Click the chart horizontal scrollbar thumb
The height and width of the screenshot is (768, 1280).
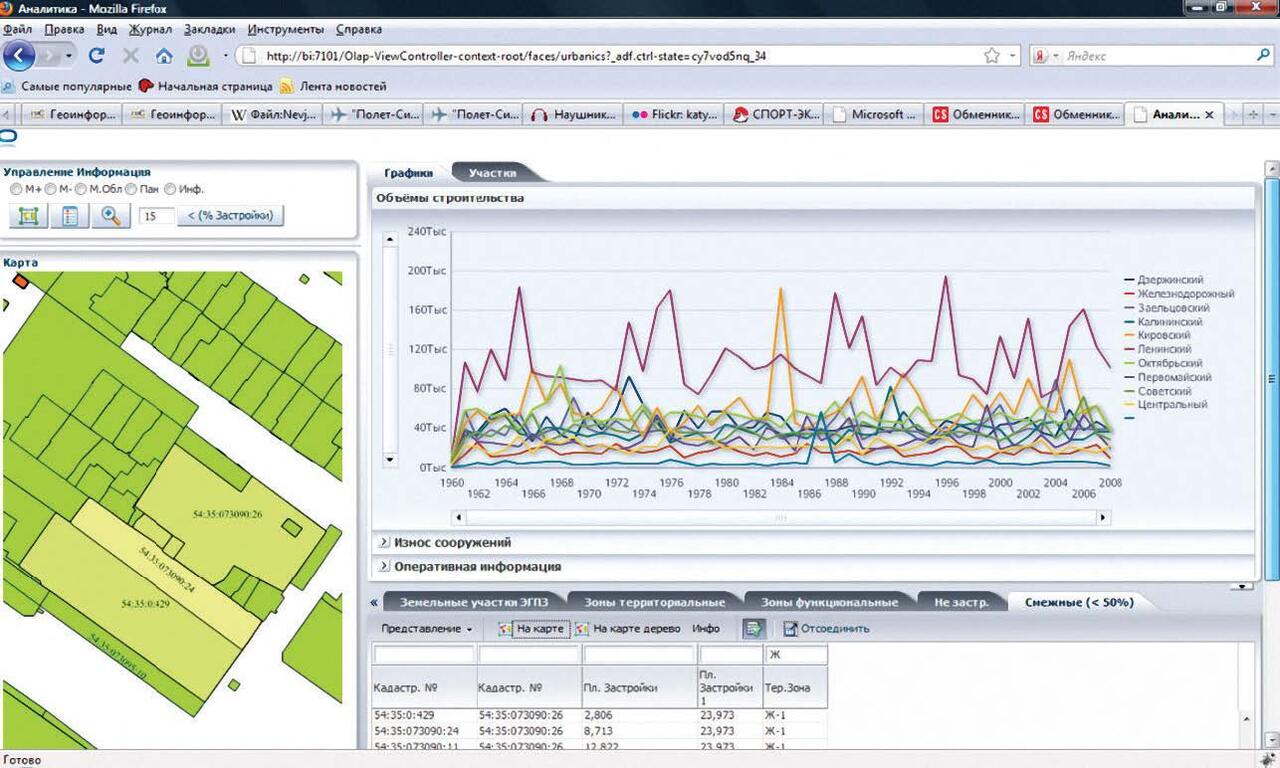coord(780,518)
